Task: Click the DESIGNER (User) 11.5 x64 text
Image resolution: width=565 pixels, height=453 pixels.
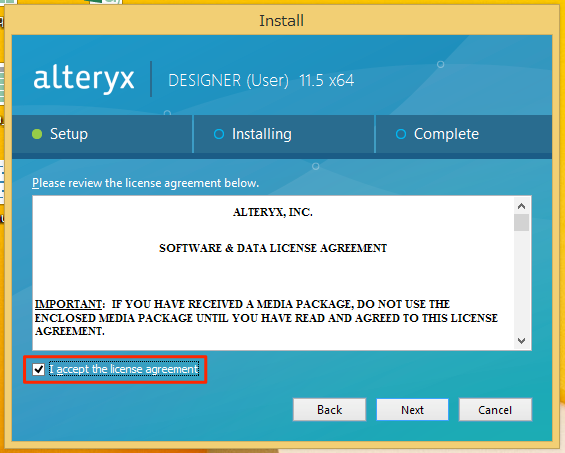Action: (261, 80)
